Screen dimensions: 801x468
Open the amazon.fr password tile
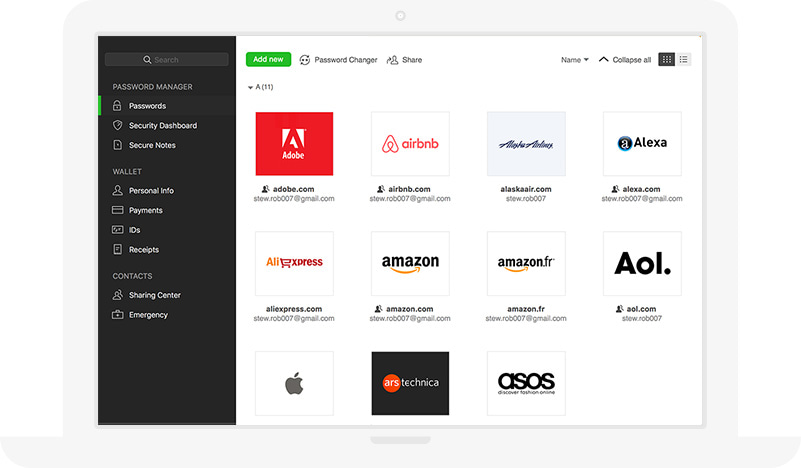(x=526, y=264)
